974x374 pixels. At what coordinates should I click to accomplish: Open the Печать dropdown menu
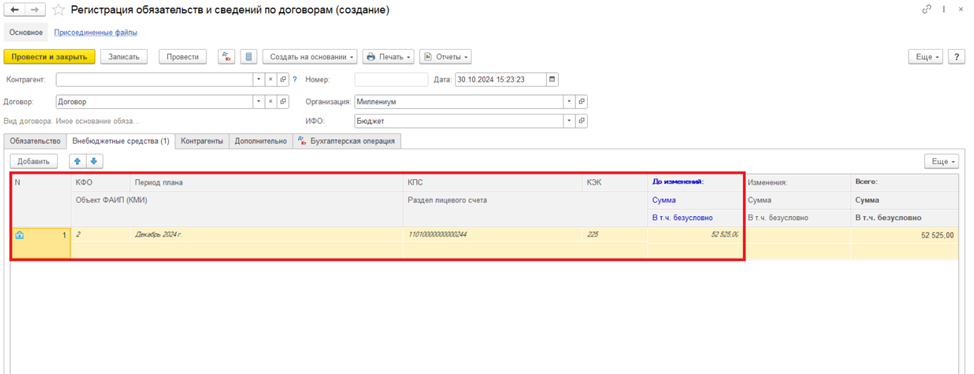click(388, 57)
